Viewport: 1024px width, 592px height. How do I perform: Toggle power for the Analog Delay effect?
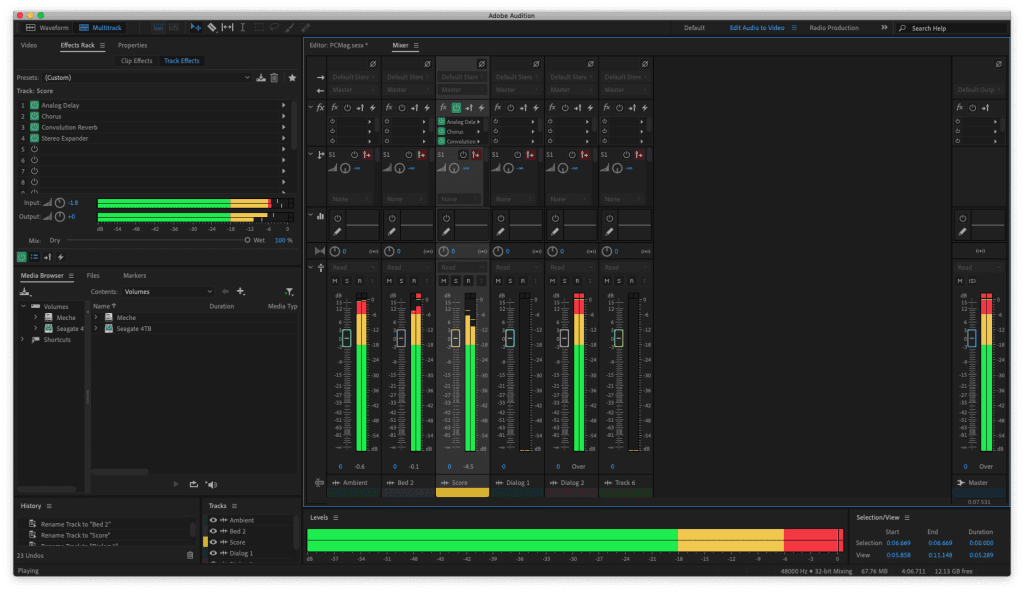coord(34,104)
